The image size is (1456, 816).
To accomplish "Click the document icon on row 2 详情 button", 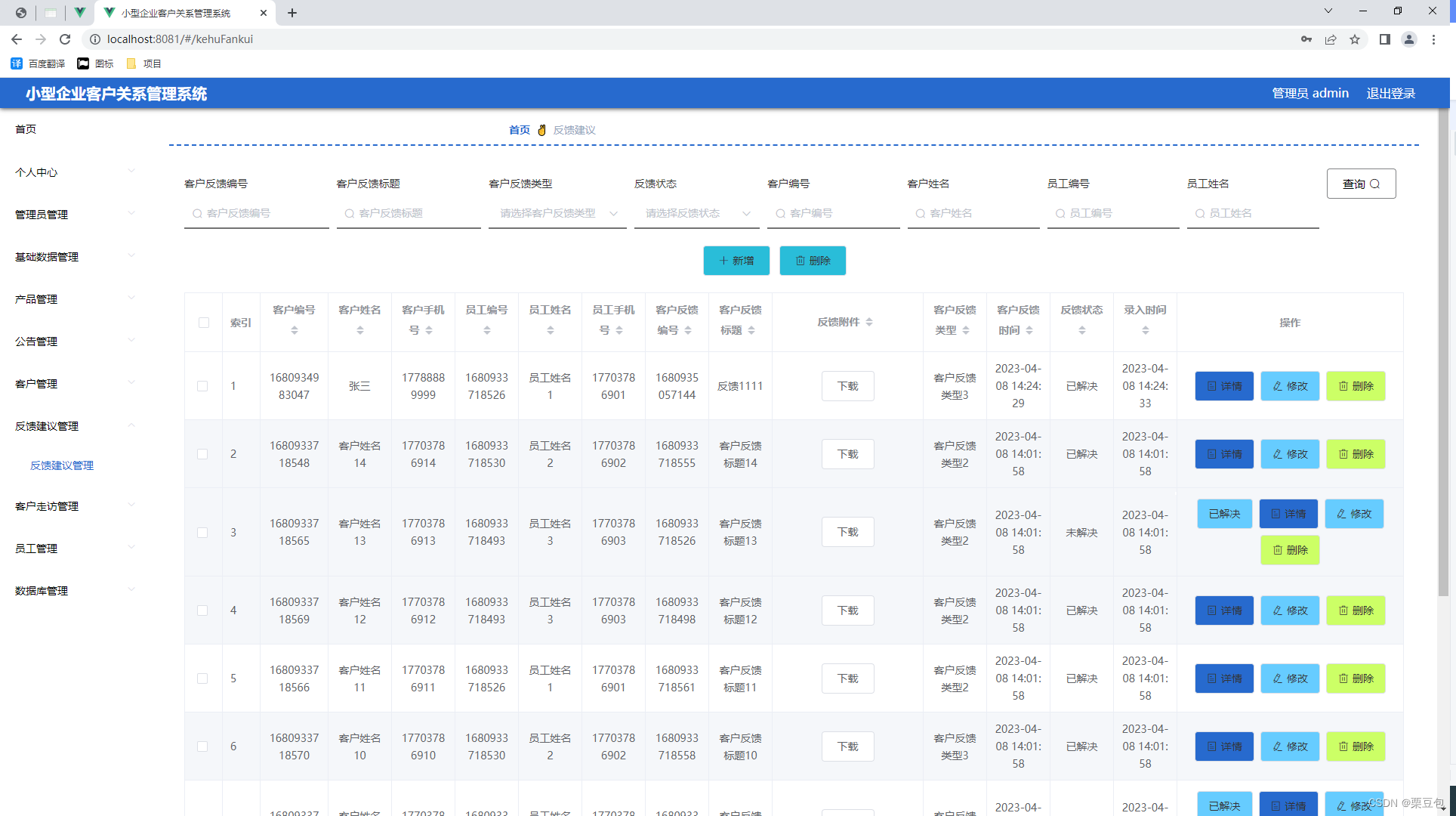I will click(x=1214, y=454).
